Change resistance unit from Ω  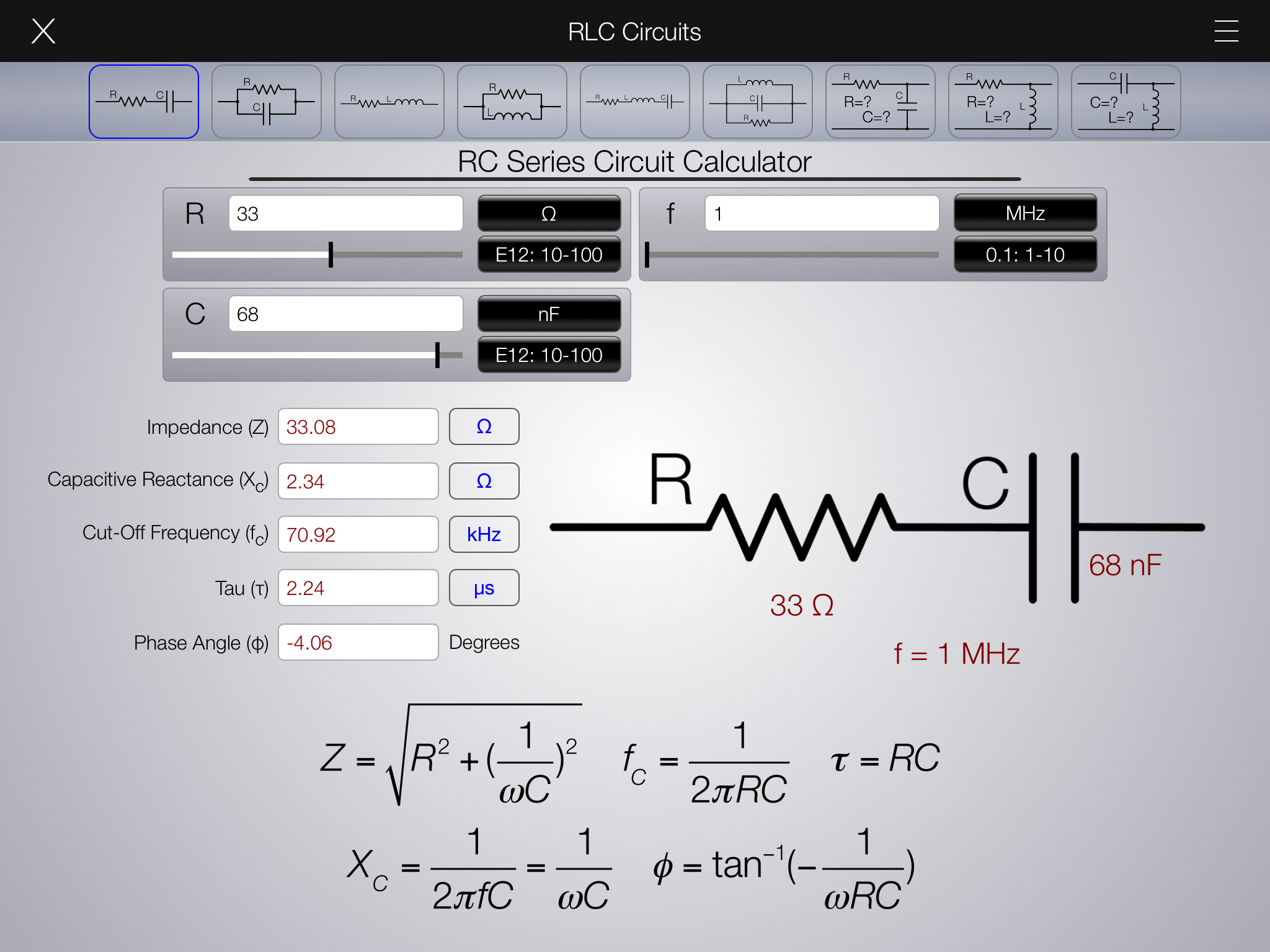tap(549, 213)
